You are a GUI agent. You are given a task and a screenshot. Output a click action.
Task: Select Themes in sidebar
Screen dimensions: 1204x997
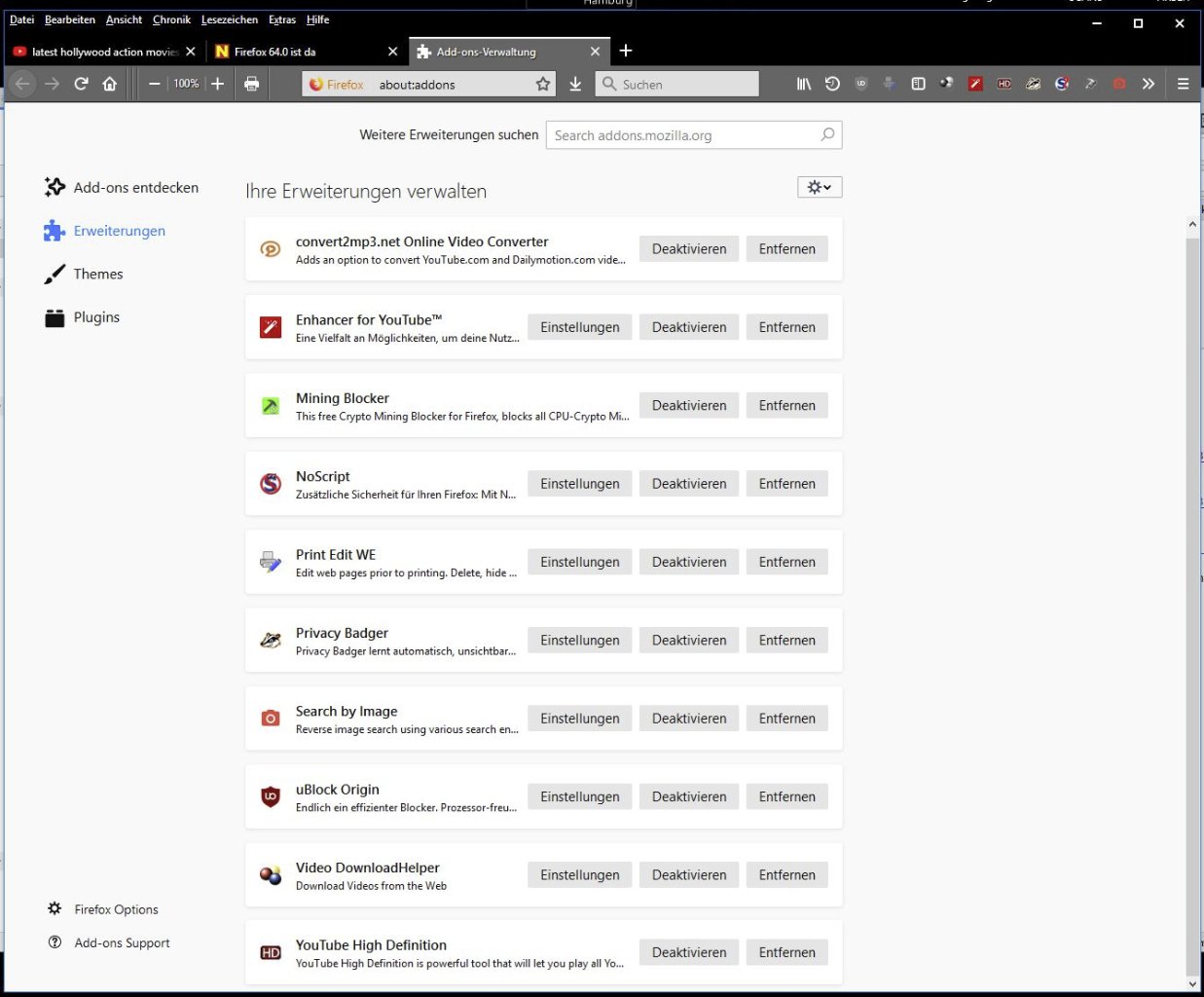(84, 274)
